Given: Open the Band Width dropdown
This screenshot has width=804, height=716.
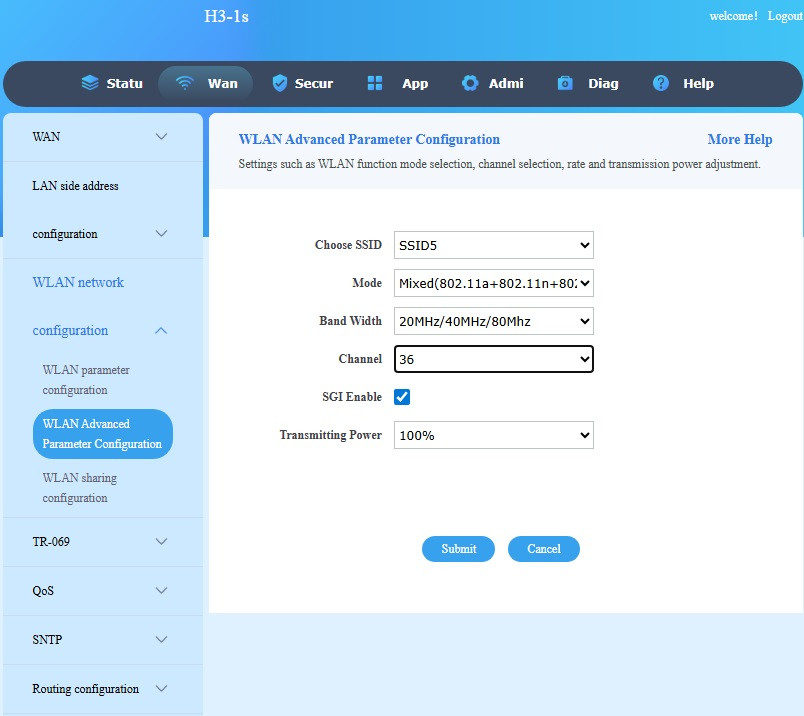Looking at the screenshot, I should coord(493,321).
